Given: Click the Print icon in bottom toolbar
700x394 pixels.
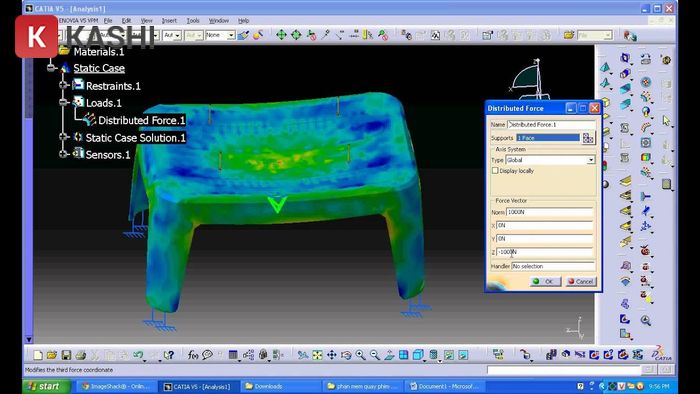Looking at the screenshot, I should pos(80,355).
